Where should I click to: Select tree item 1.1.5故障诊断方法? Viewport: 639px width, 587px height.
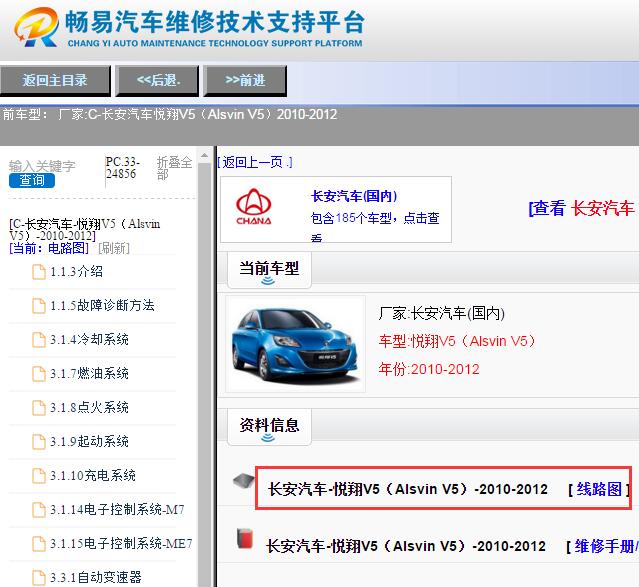(x=102, y=305)
